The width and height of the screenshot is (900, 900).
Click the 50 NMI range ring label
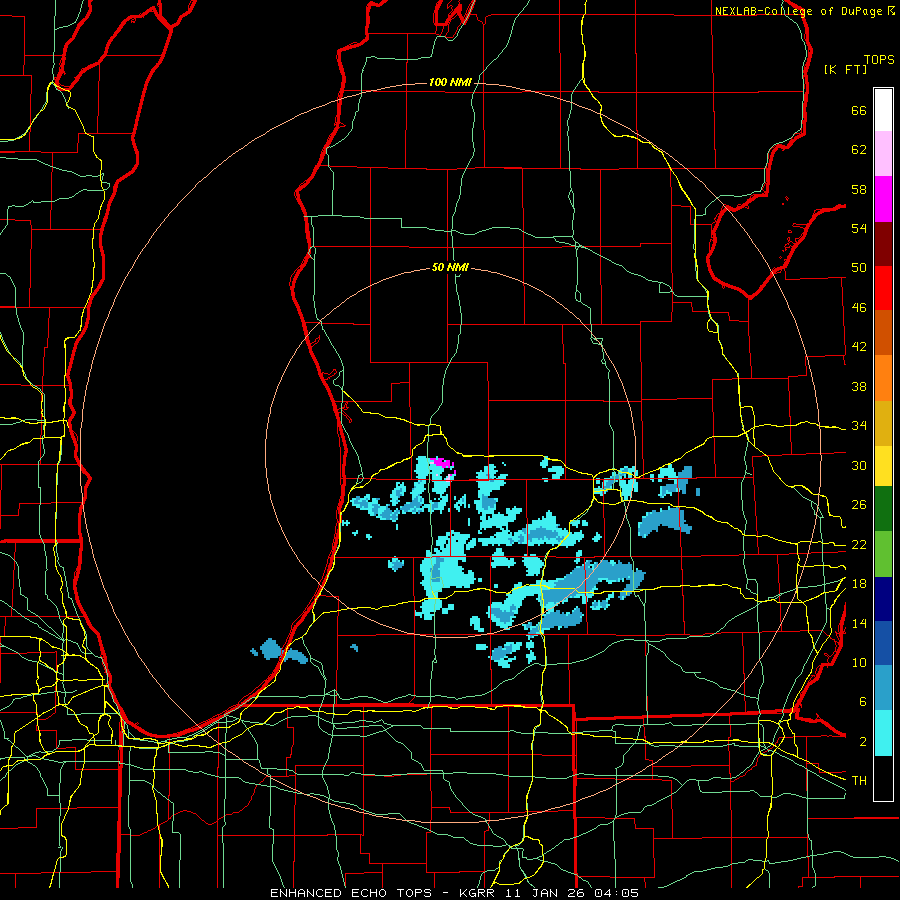pos(450,267)
